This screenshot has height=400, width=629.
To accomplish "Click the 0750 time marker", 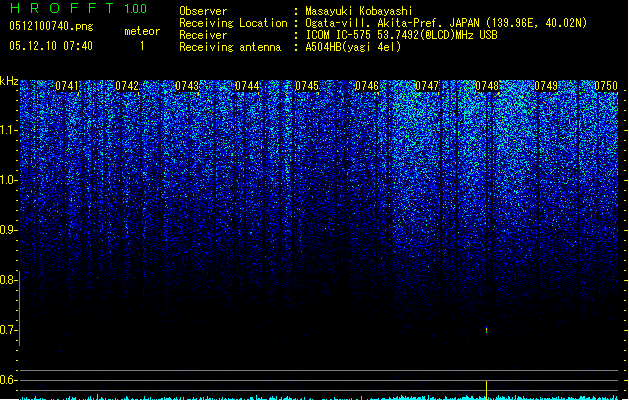I will click(606, 86).
